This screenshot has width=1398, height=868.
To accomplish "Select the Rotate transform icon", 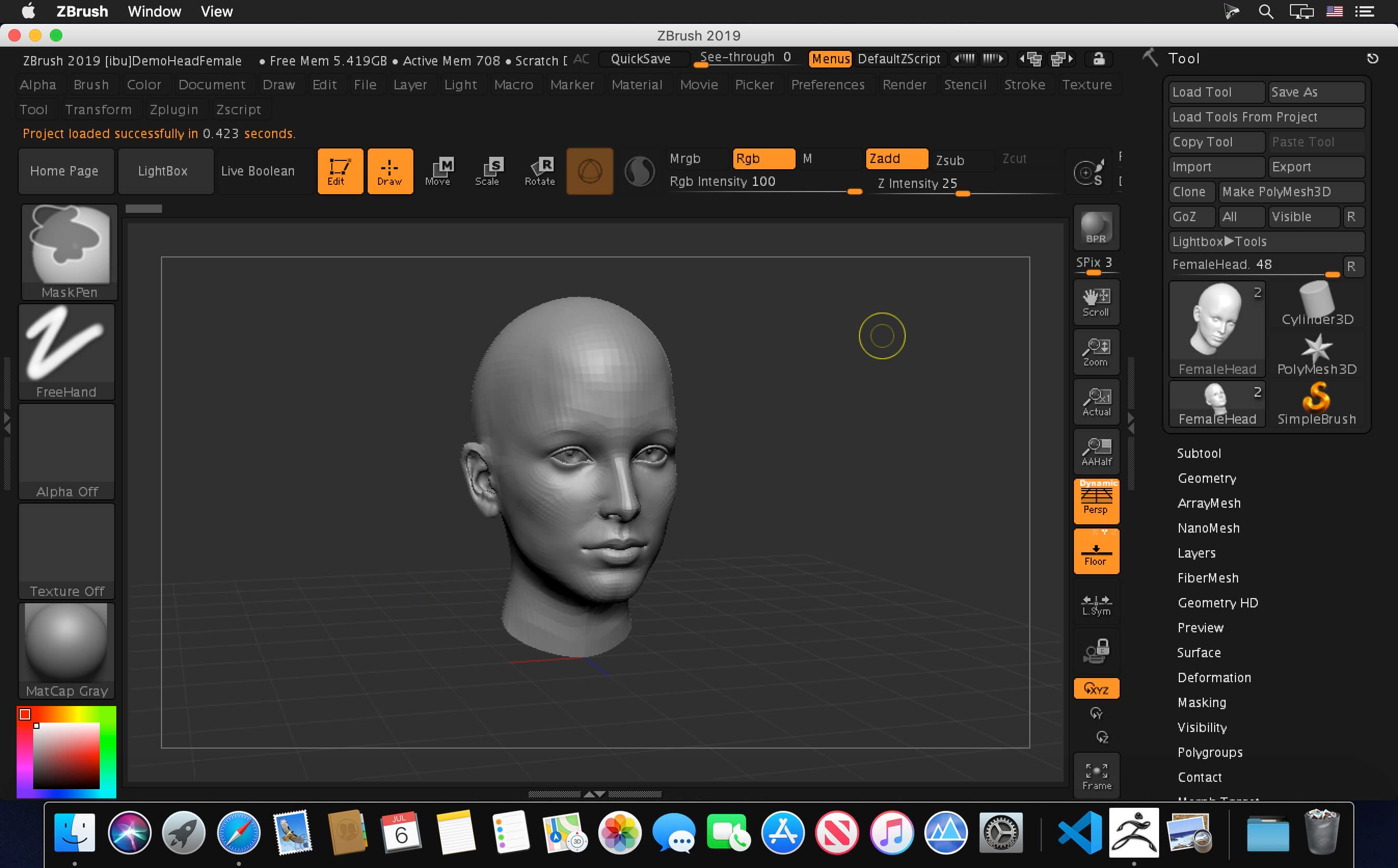I will (540, 171).
